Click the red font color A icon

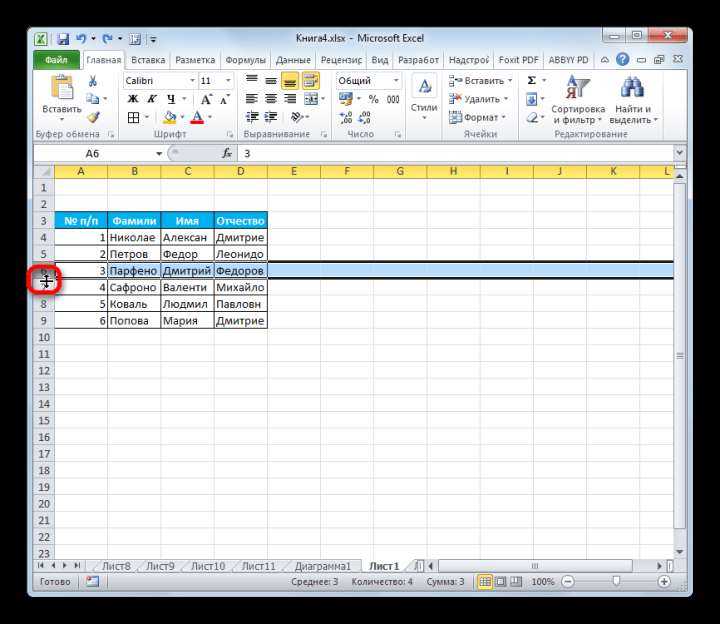[x=197, y=118]
